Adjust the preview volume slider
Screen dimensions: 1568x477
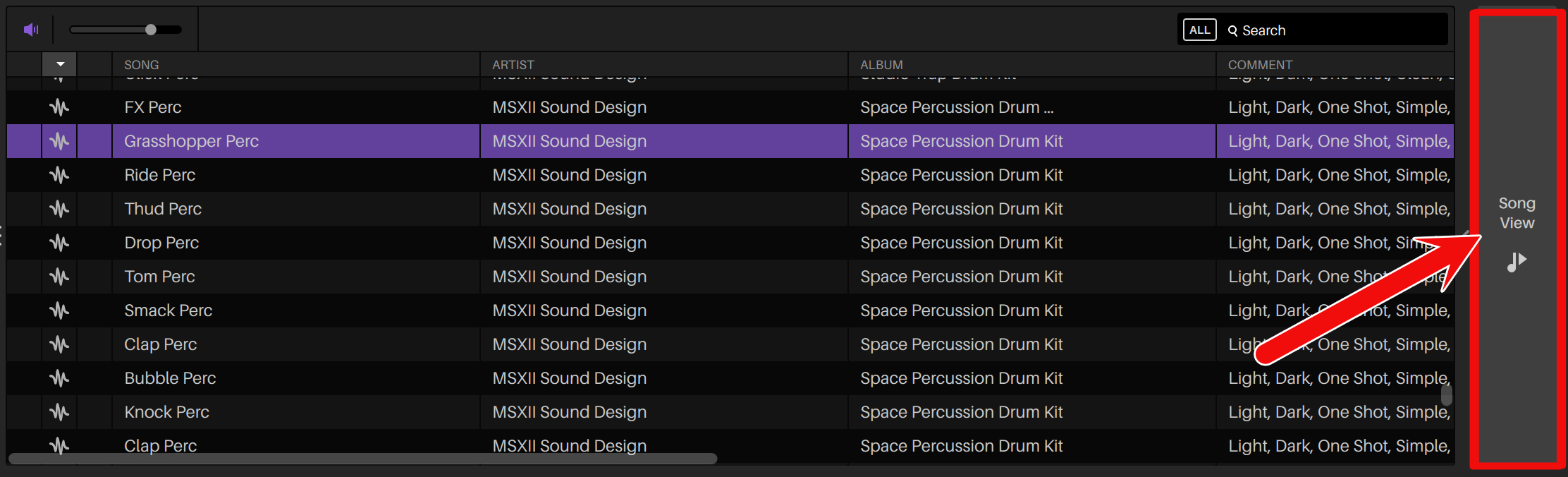tap(150, 30)
